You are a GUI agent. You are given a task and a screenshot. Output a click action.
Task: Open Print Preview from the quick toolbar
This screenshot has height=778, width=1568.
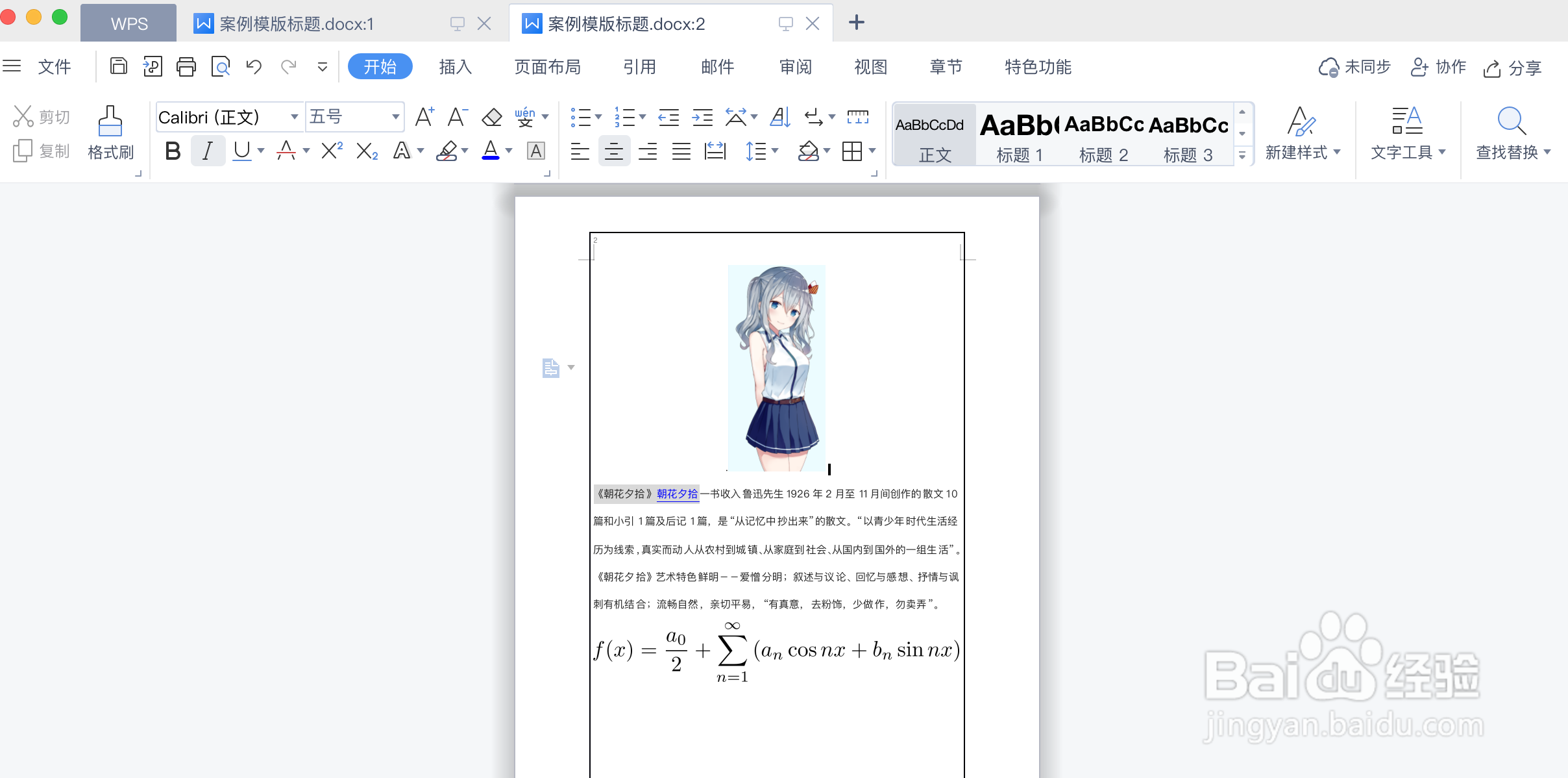coord(221,66)
